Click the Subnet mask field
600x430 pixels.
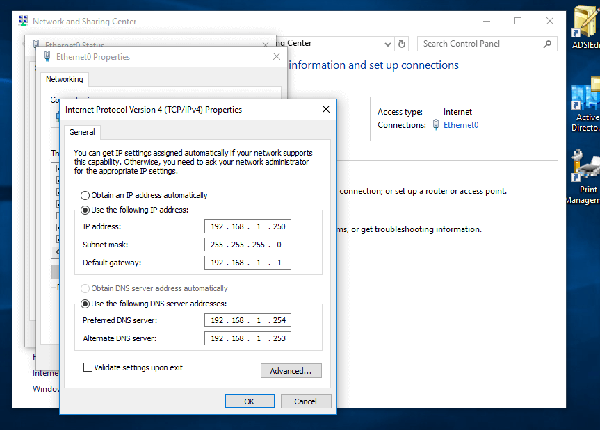click(248, 244)
